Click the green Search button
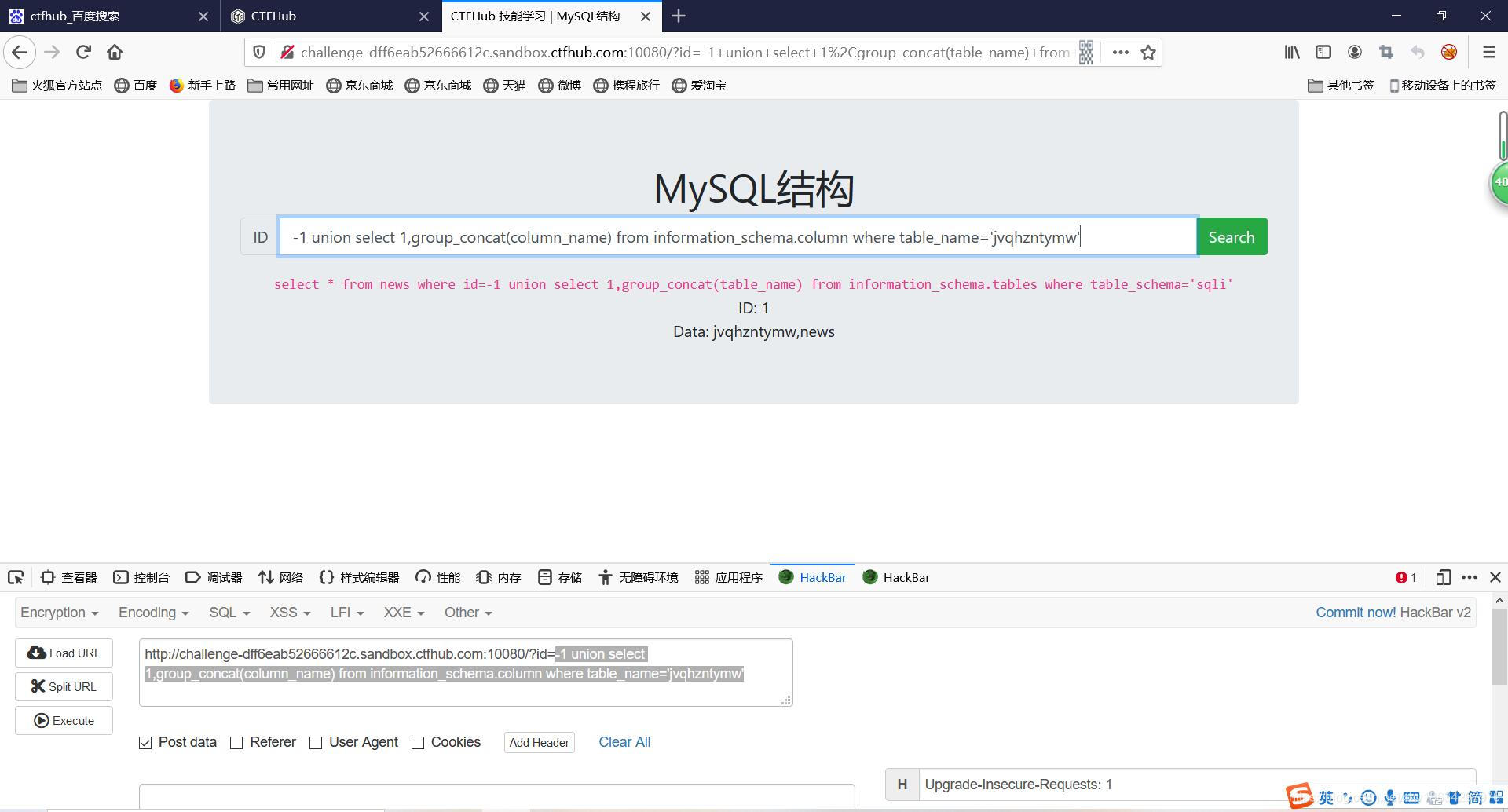 1232,237
